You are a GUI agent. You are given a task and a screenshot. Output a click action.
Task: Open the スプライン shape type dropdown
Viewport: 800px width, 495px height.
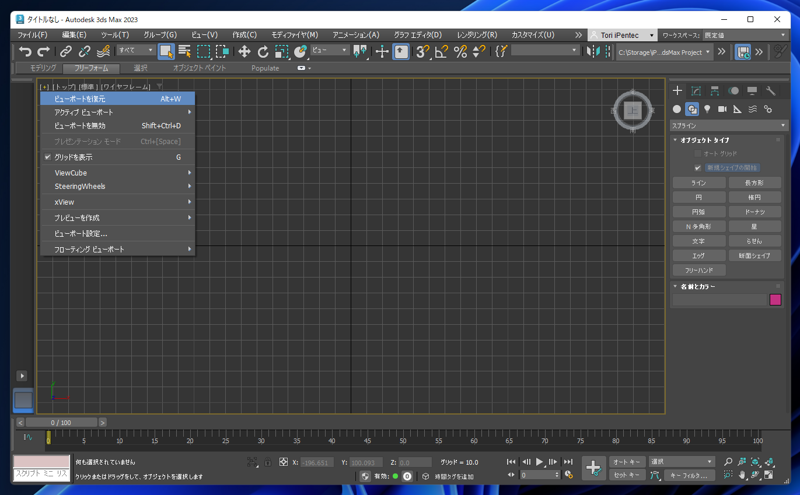point(729,126)
